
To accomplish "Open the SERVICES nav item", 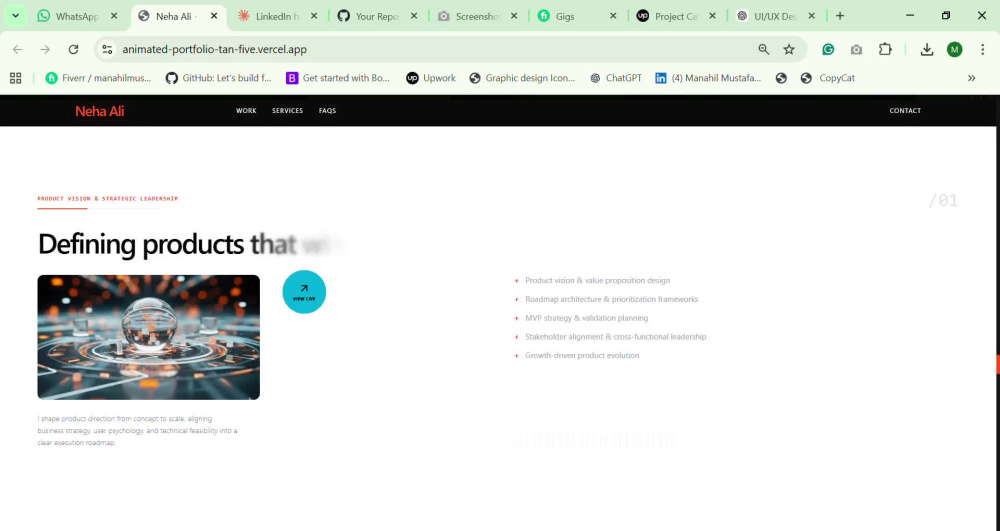I will point(288,111).
